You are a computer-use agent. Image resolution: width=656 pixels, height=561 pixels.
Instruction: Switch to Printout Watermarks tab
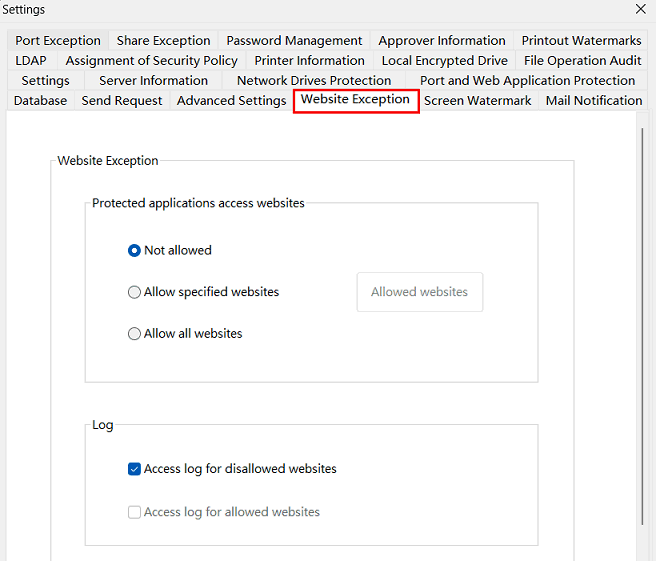(581, 41)
